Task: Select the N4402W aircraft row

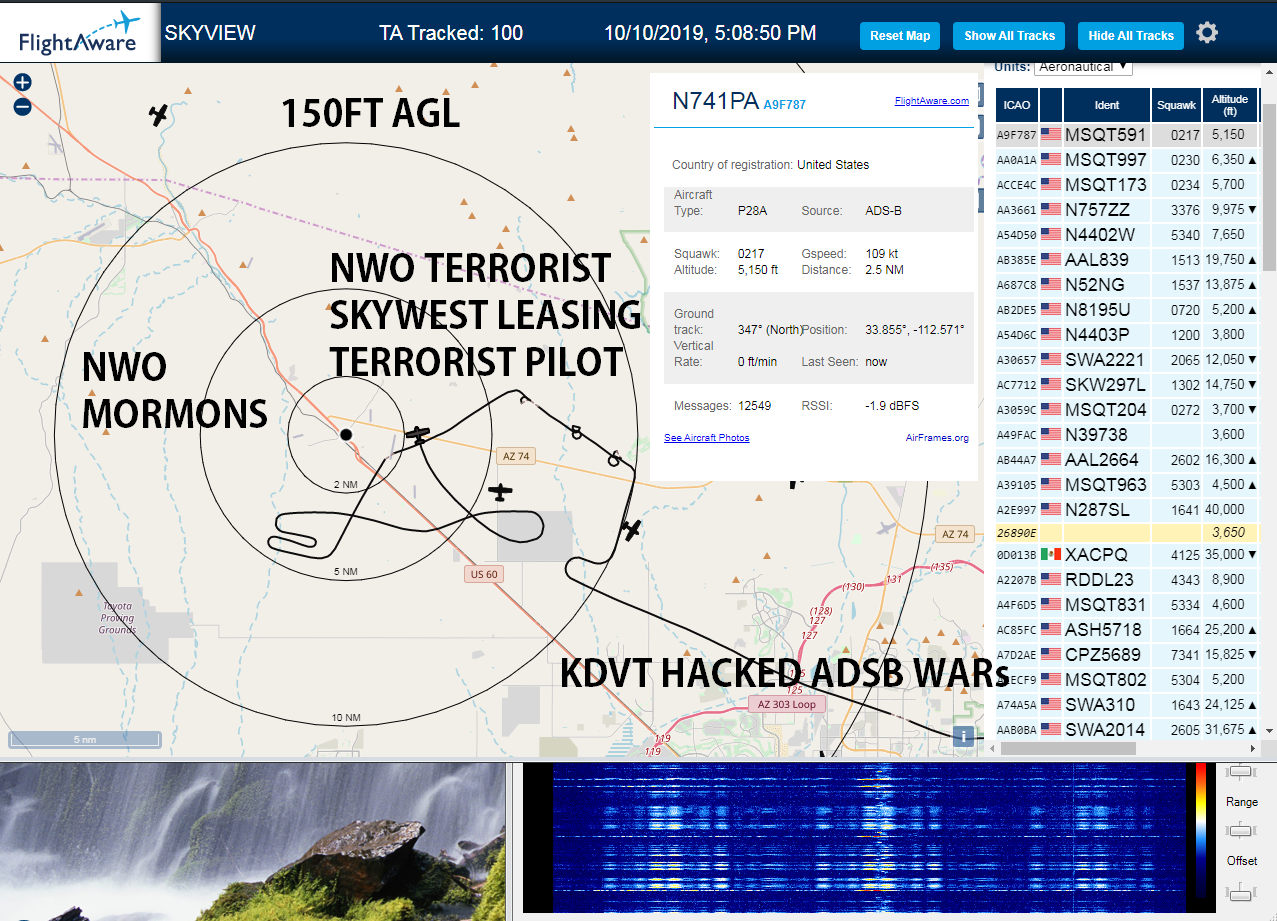Action: click(x=1127, y=234)
